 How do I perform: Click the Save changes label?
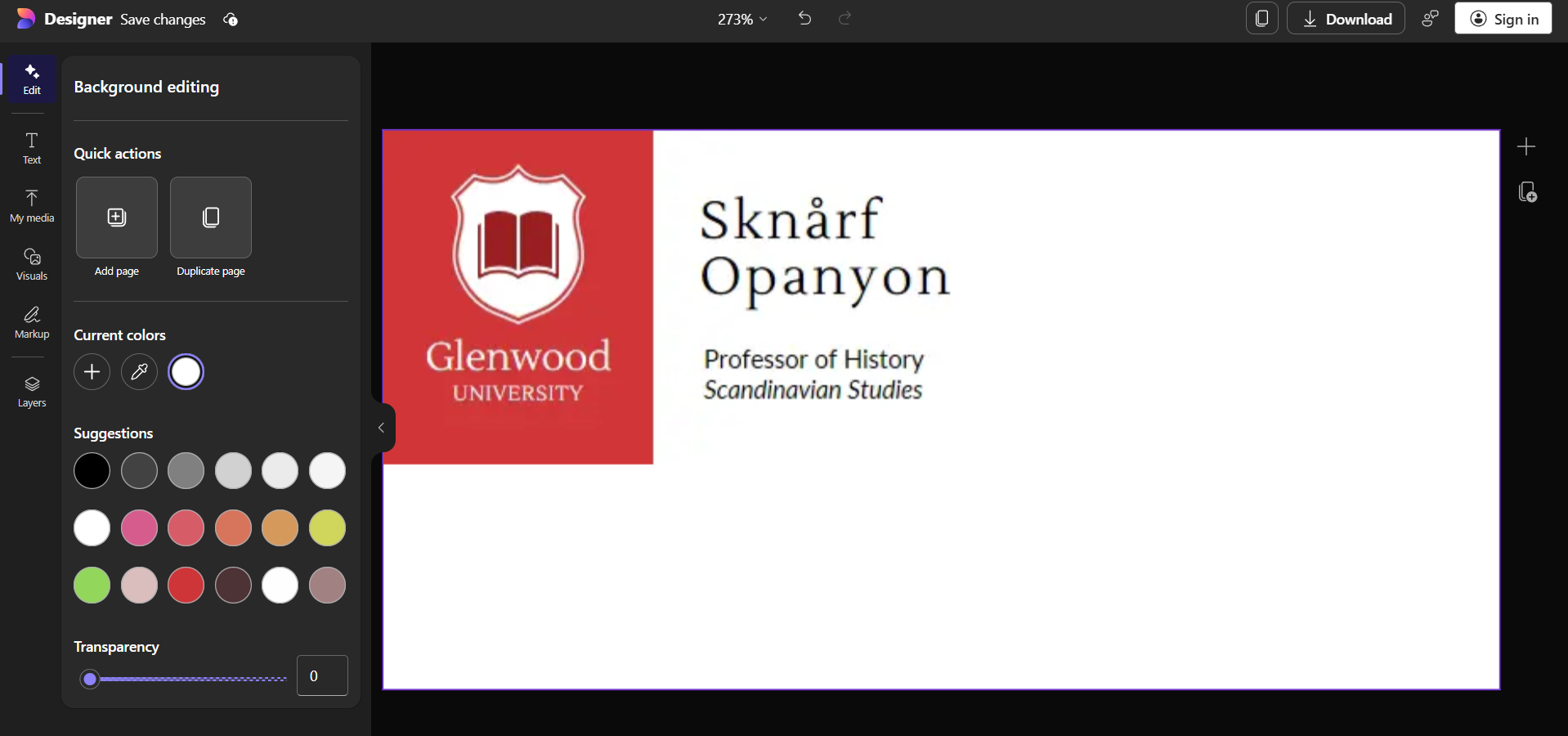tap(163, 20)
